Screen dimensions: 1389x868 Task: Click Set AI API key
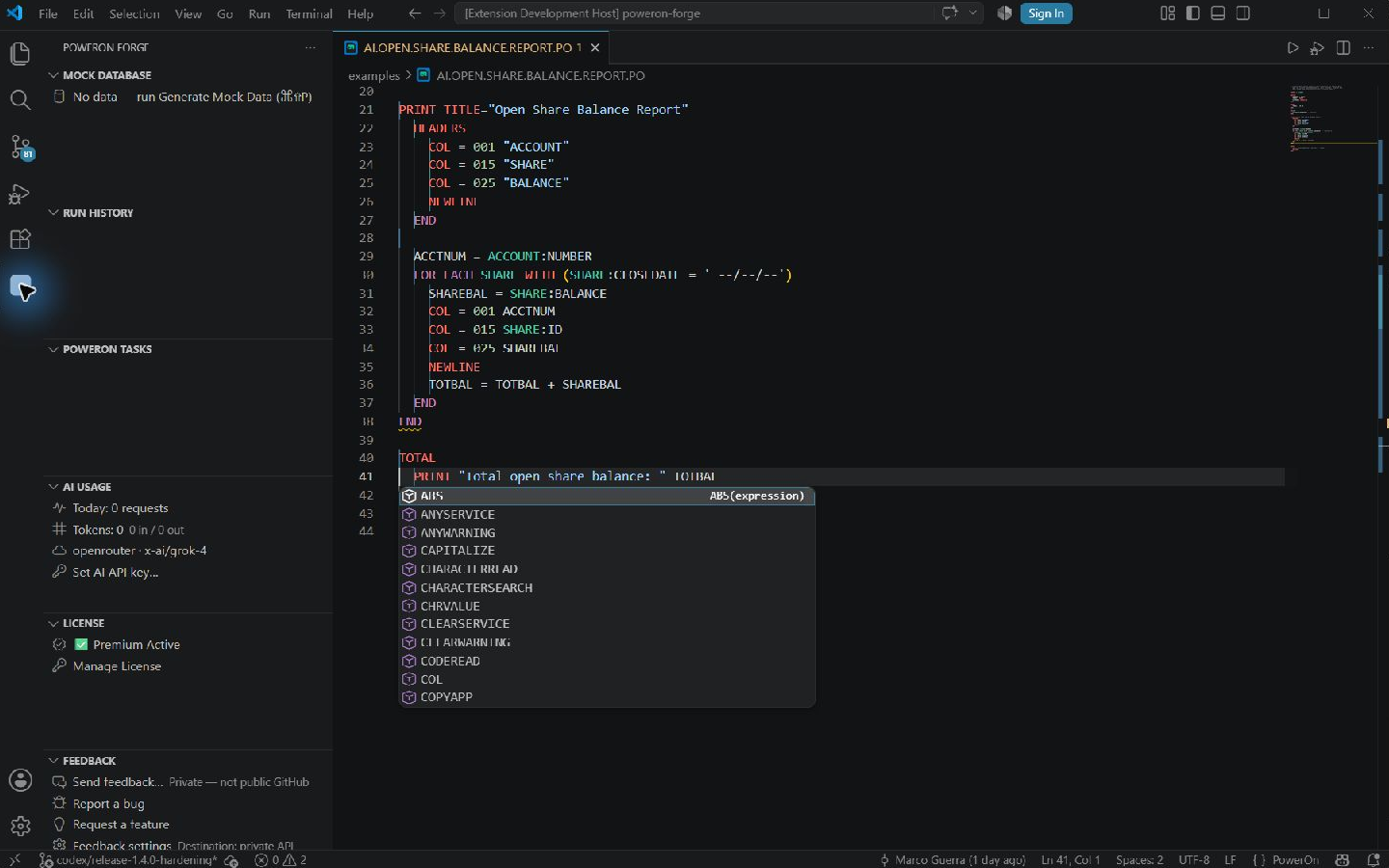(115, 572)
